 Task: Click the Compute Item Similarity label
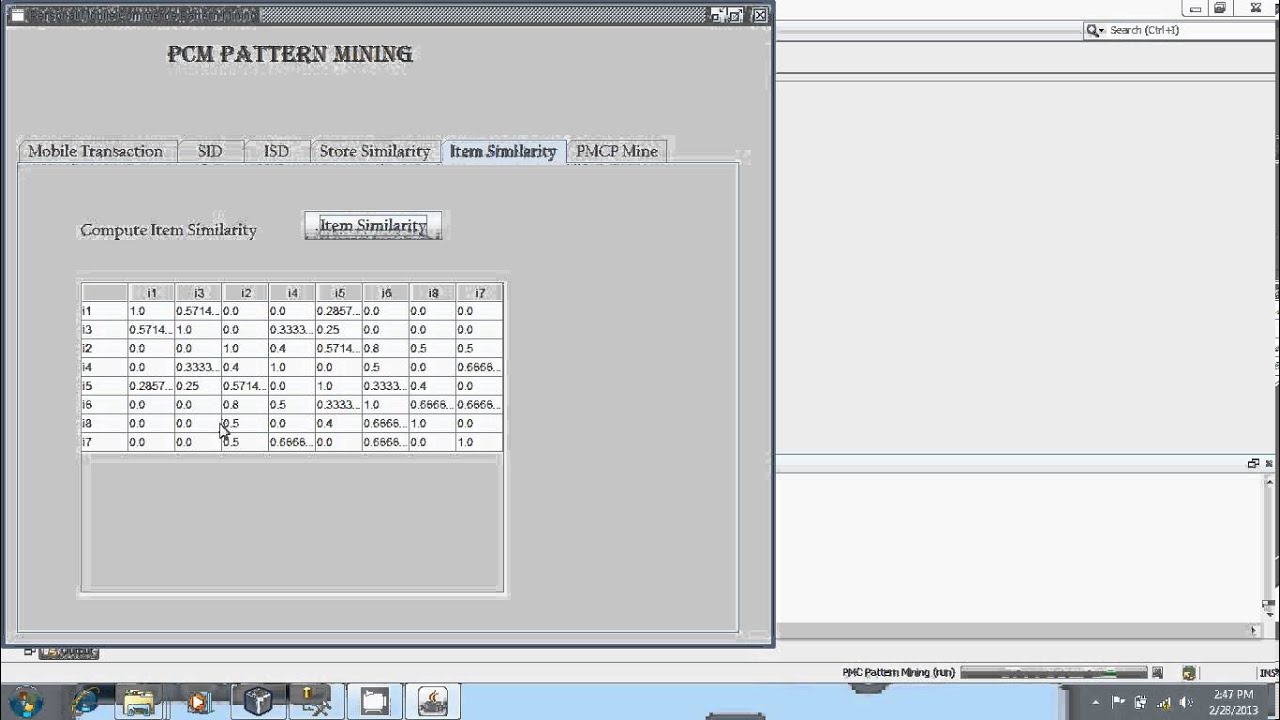[x=168, y=230]
